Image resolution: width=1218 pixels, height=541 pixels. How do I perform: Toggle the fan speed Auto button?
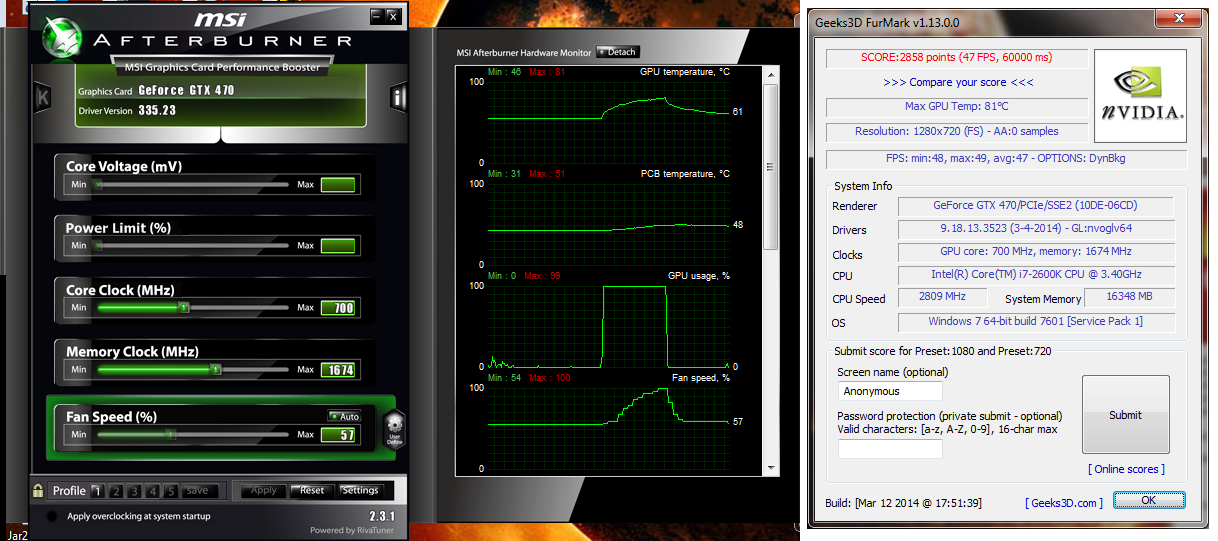click(x=344, y=416)
